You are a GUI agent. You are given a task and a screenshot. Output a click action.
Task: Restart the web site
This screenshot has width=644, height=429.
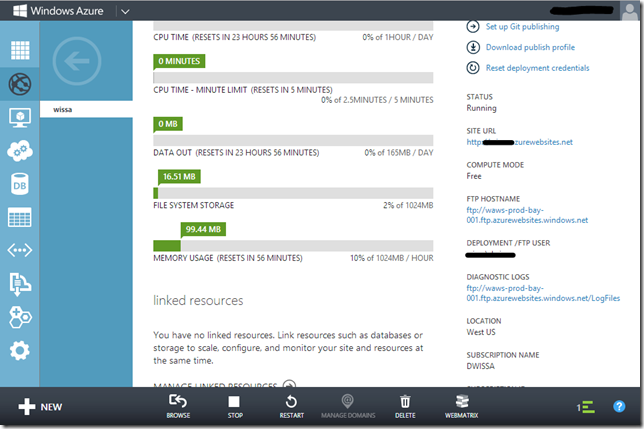point(292,406)
